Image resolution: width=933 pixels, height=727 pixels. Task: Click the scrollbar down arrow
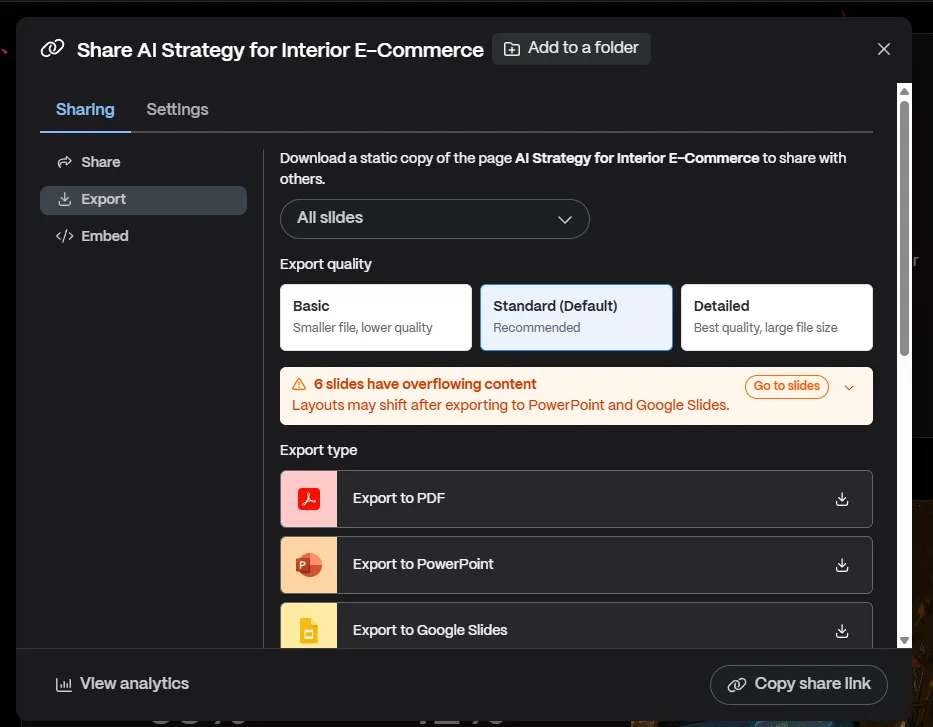click(904, 641)
